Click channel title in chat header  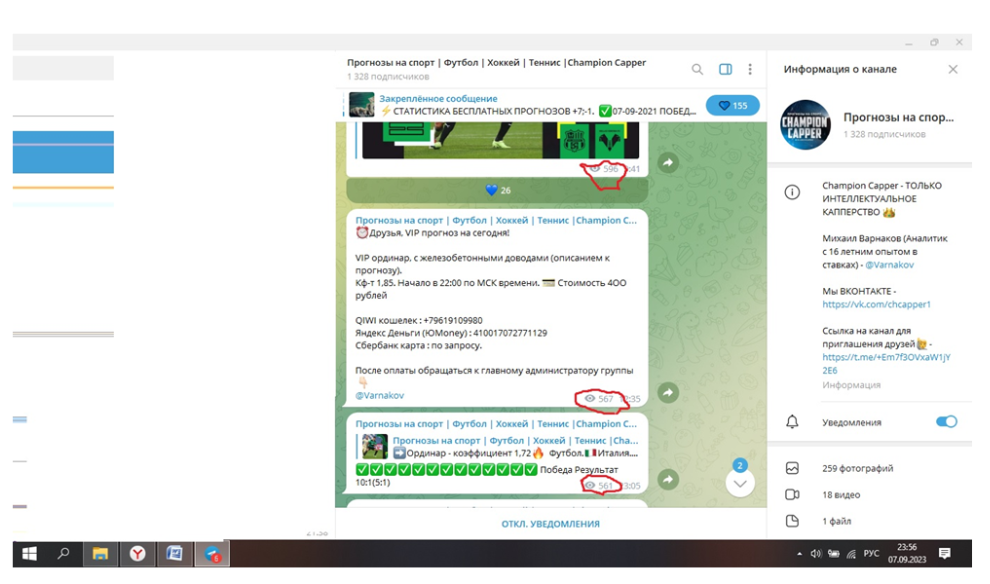[x=496, y=63]
